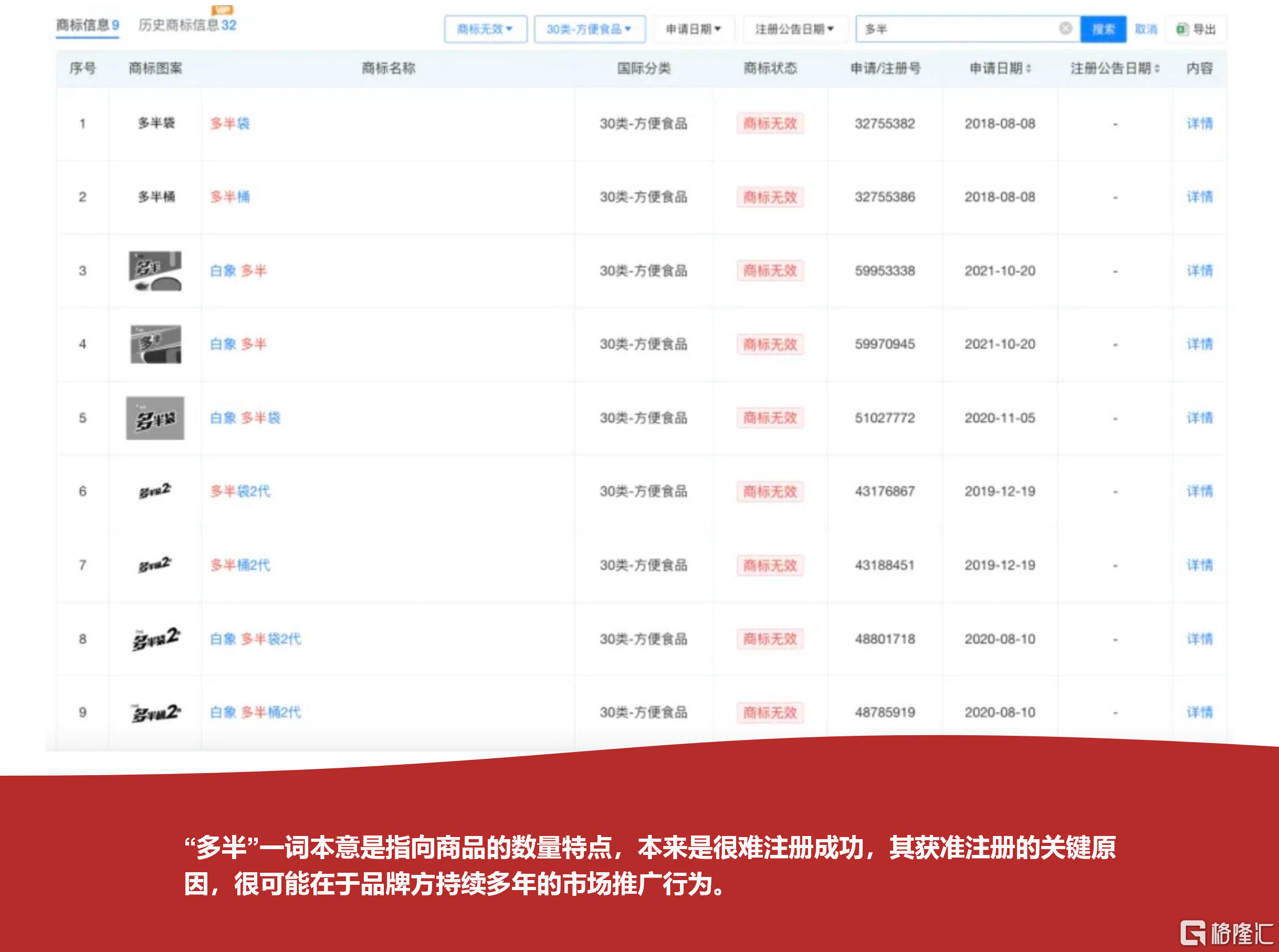Viewport: 1279px width, 952px height.
Task: Select date 2020-08-10 in row 8
Action: tap(1000, 639)
